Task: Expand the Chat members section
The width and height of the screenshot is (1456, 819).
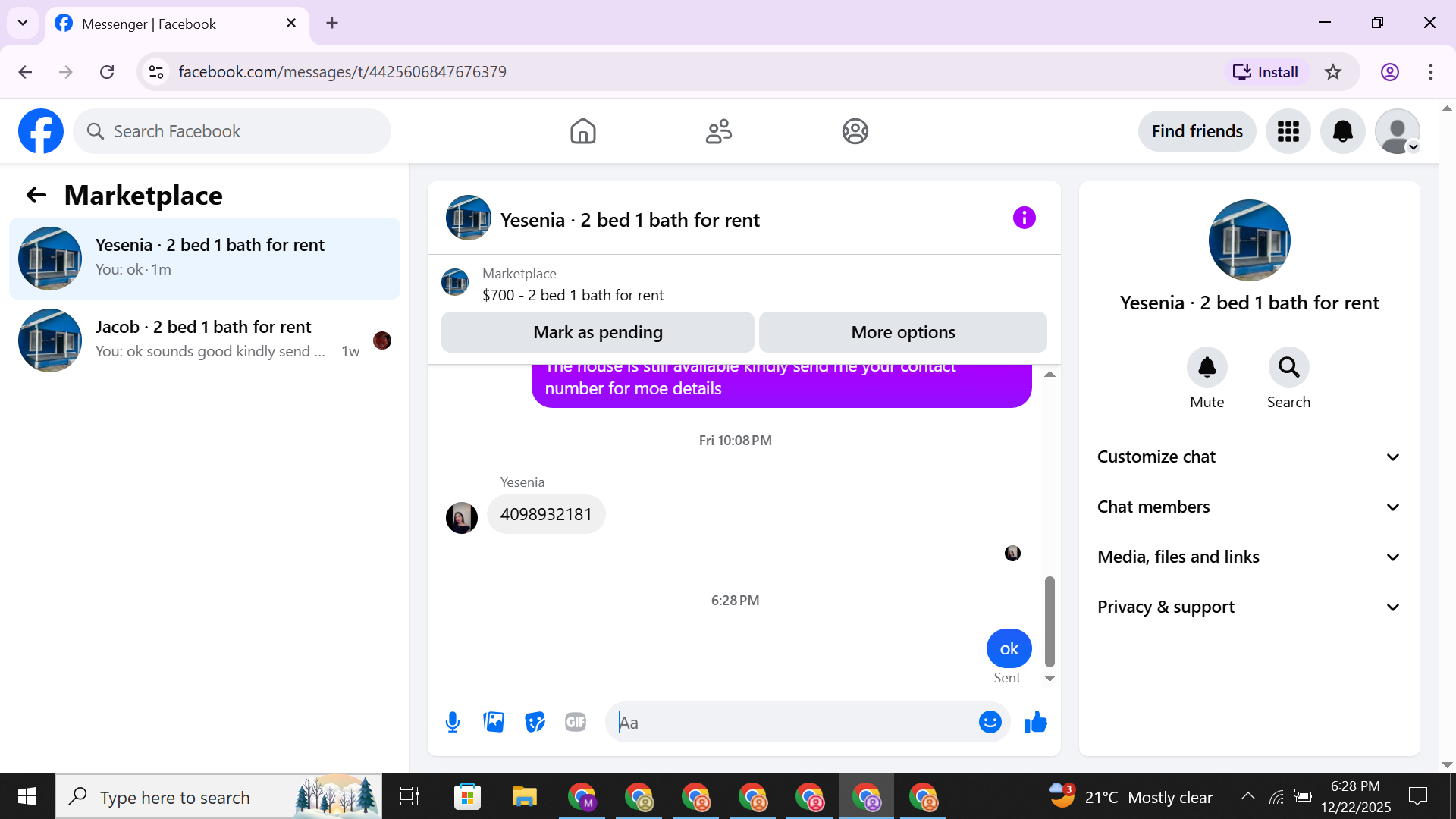Action: 1248,507
